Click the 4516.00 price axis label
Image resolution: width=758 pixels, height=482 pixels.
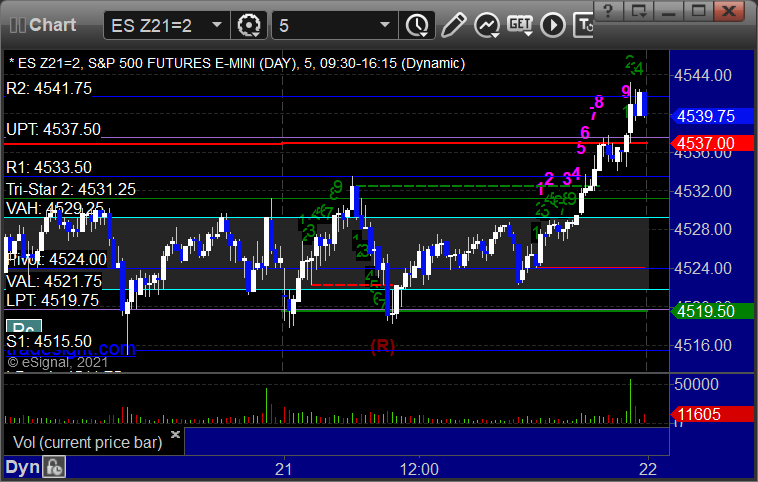pos(703,345)
